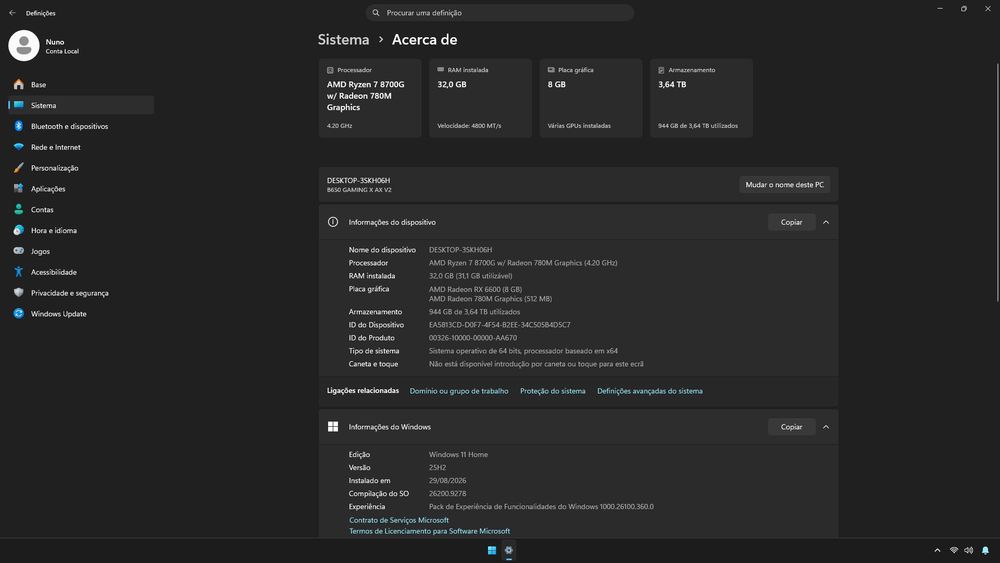Go back with the arrow icon
This screenshot has height=563, width=1000.
12,13
